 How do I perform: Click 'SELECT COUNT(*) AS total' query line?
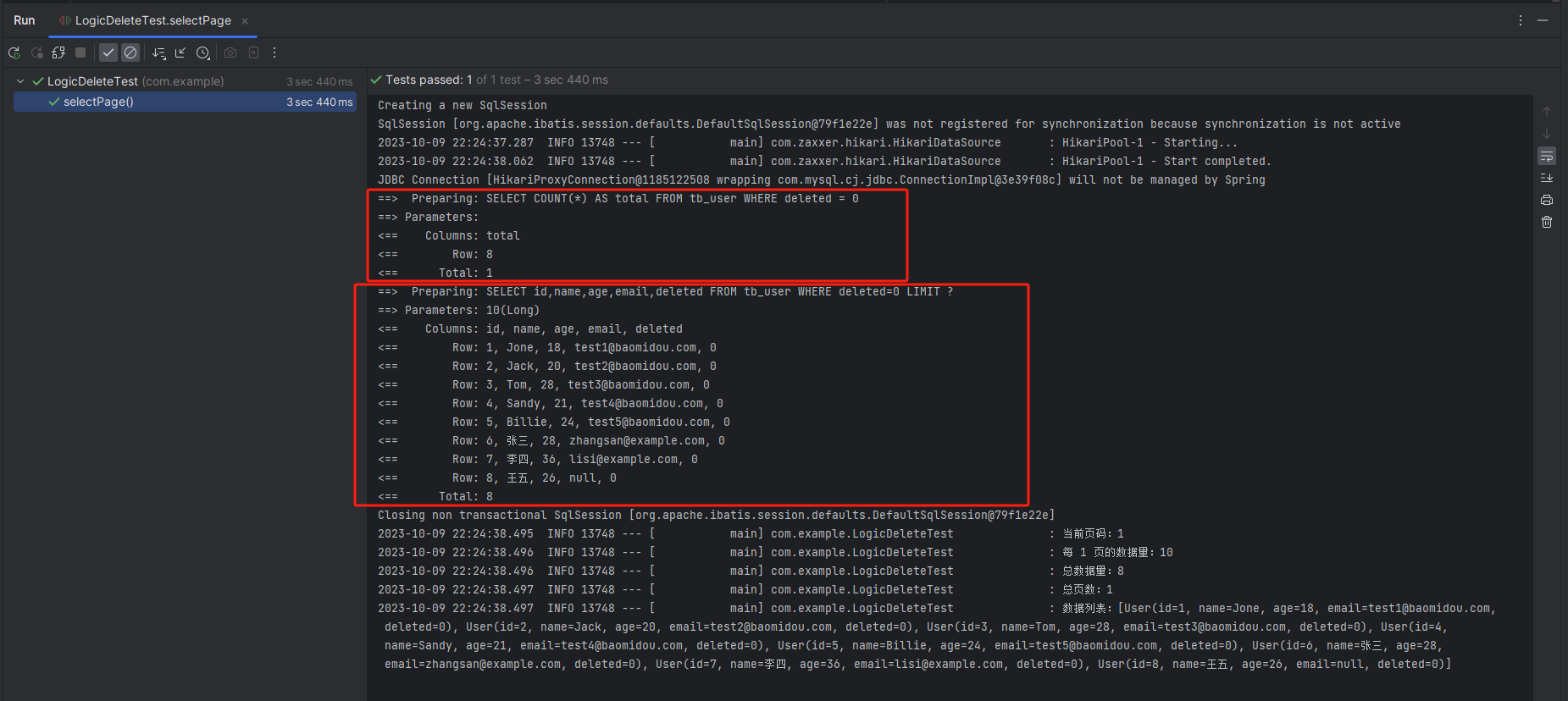pos(618,198)
